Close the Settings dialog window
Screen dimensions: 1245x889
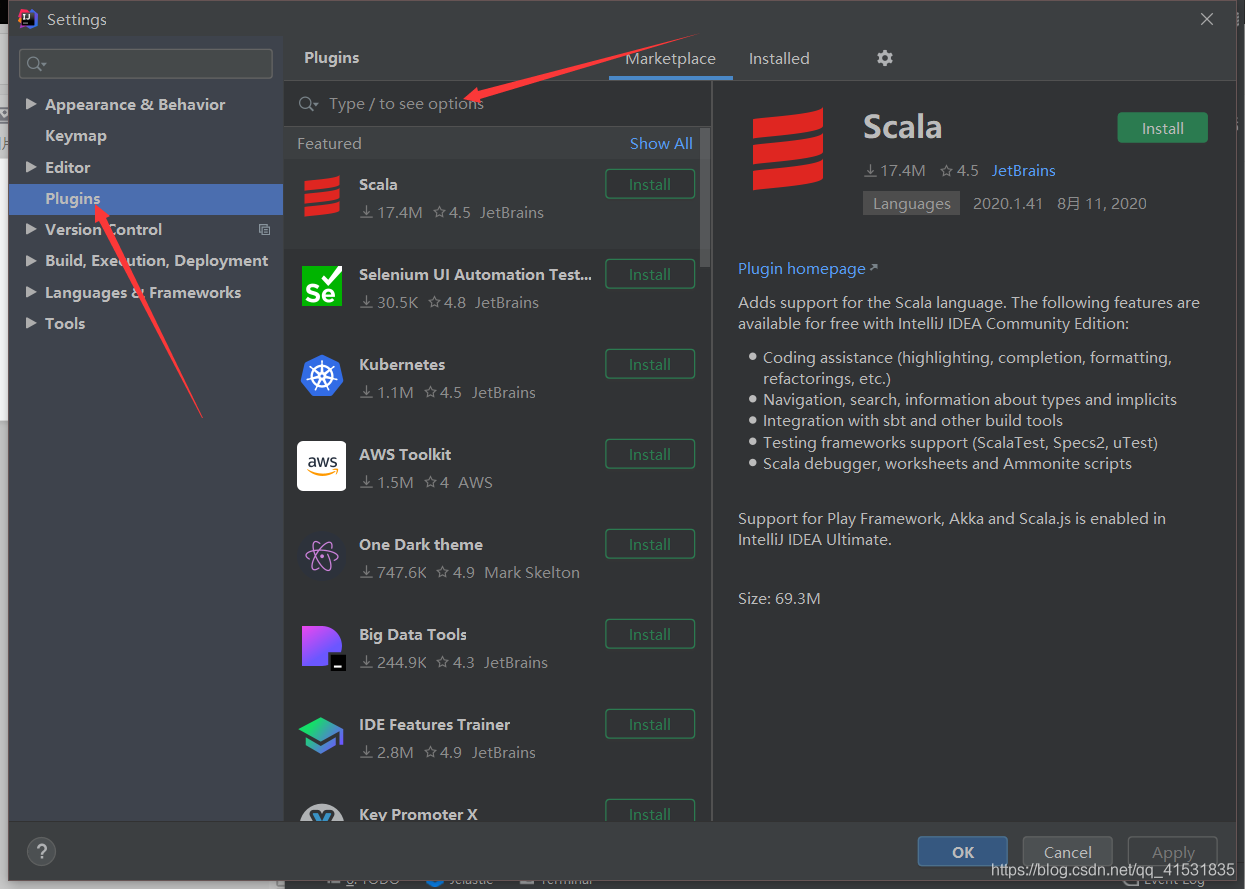coord(1207,19)
